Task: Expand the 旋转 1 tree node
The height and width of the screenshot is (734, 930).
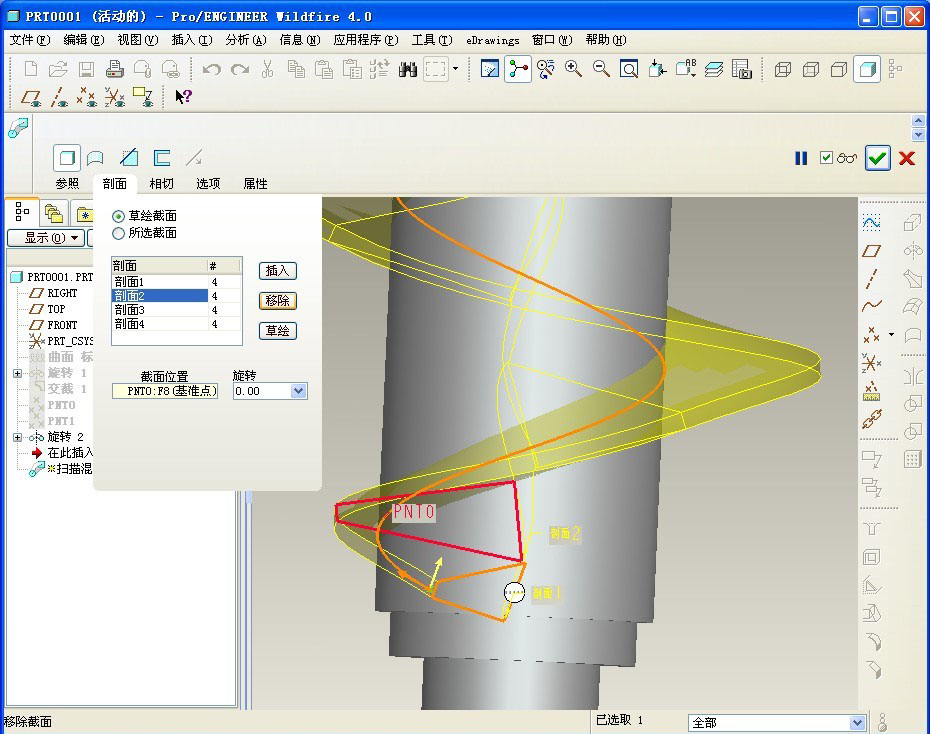Action: click(17, 373)
